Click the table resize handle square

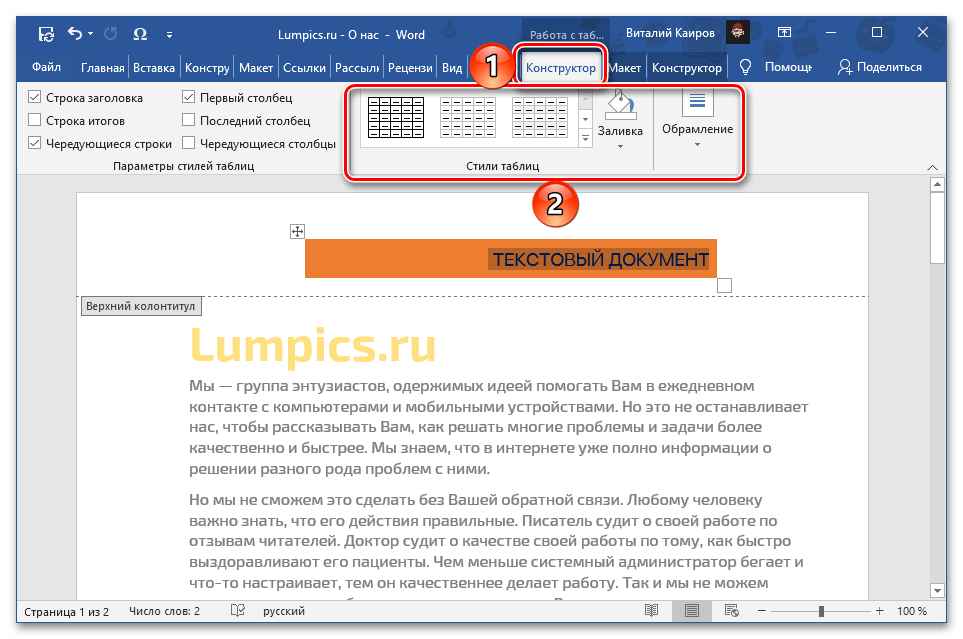click(x=724, y=285)
